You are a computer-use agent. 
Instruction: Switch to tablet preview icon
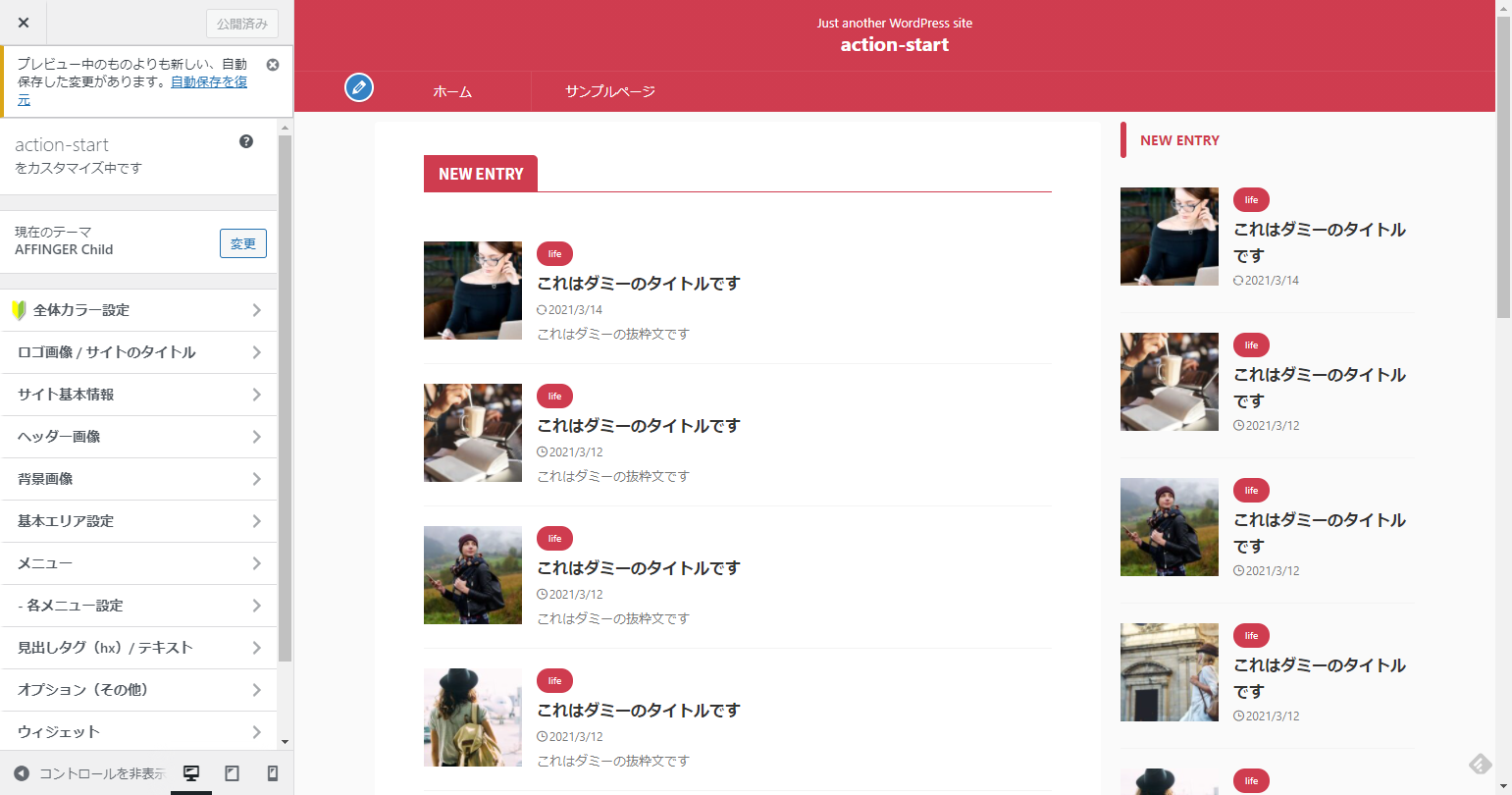click(232, 773)
